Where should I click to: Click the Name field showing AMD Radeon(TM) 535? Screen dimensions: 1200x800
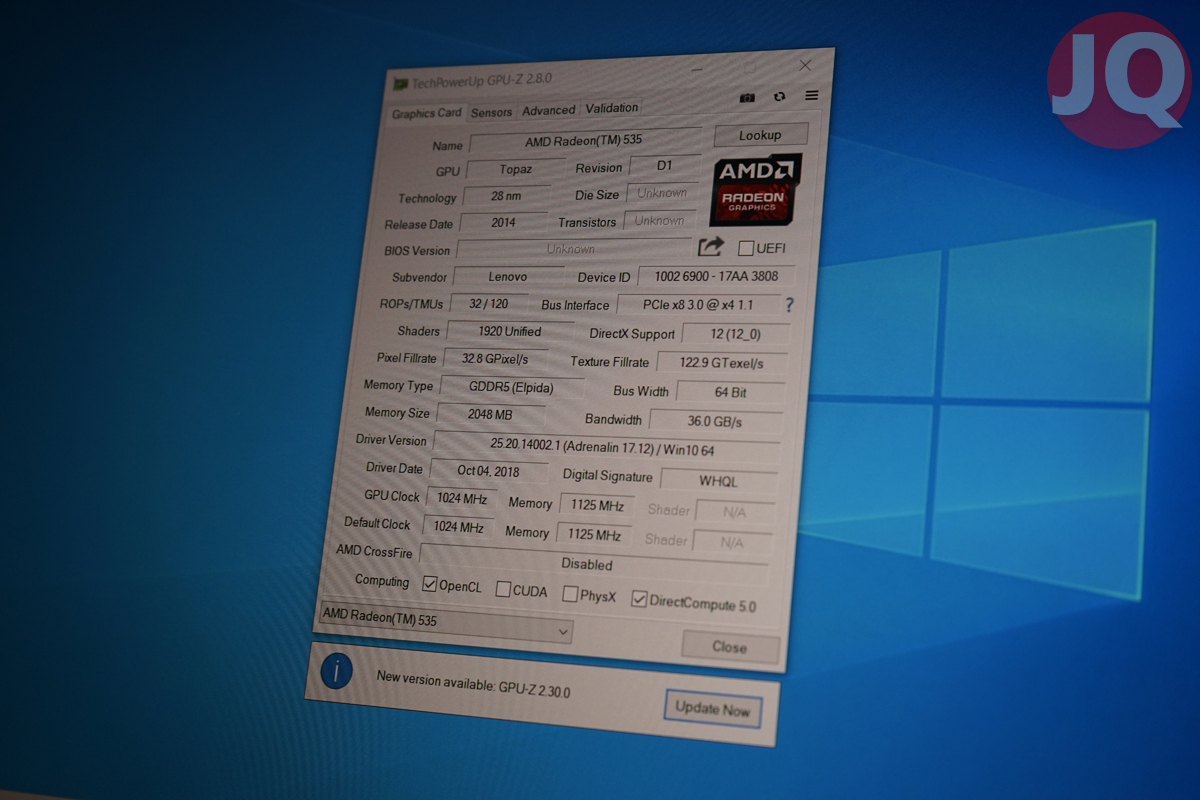tap(585, 141)
